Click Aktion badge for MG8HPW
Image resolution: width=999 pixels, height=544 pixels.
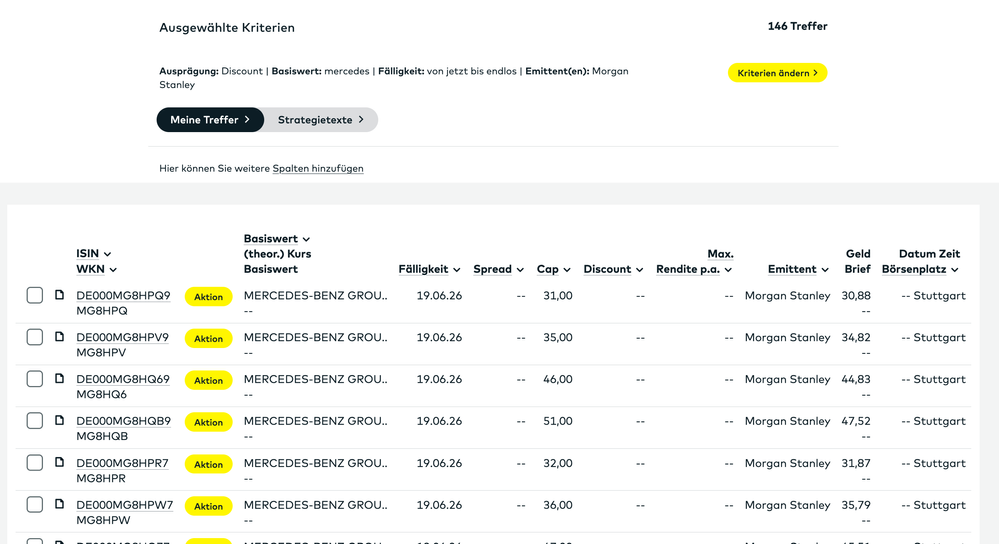(x=208, y=506)
